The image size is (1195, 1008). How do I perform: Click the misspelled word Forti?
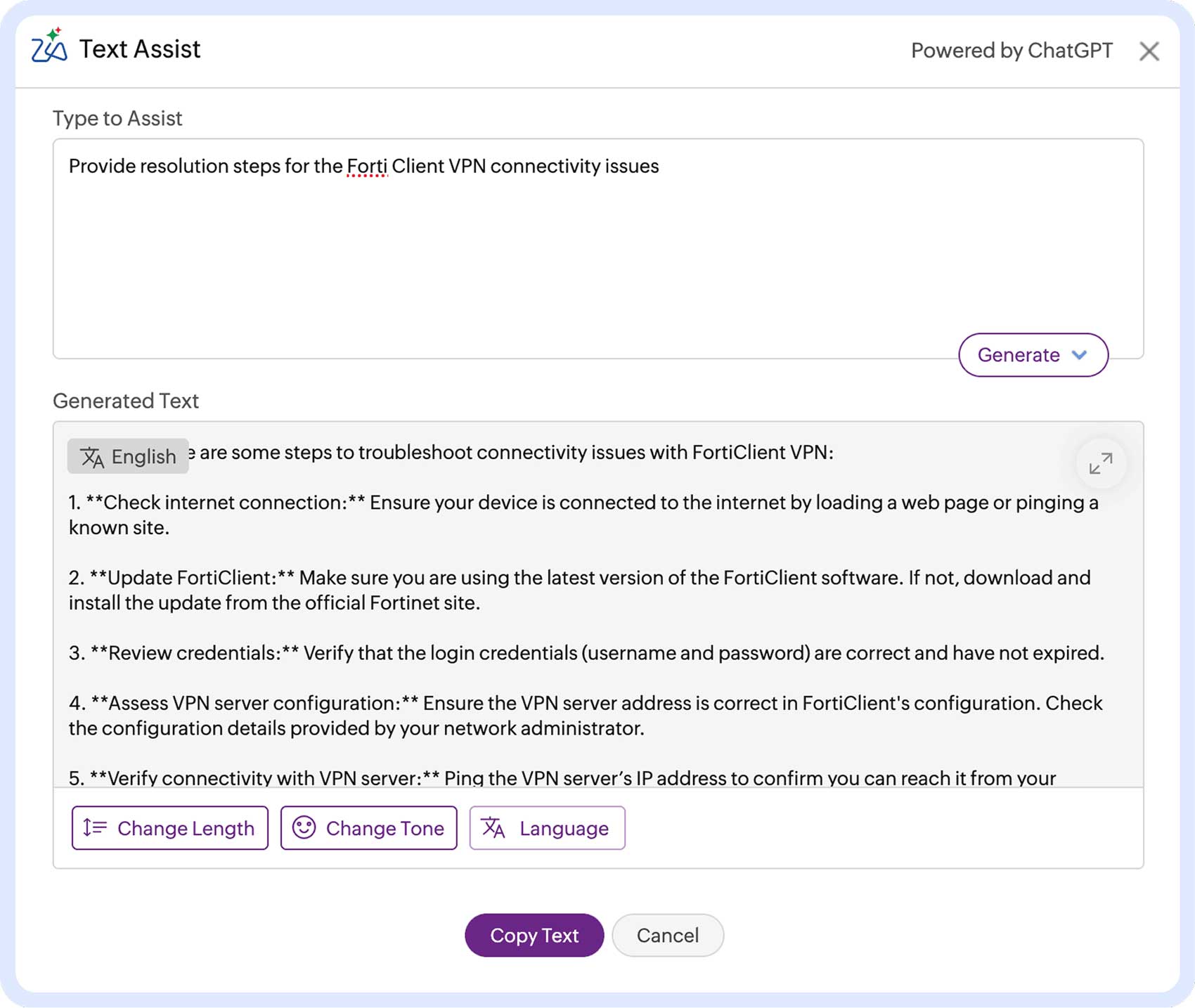(367, 167)
